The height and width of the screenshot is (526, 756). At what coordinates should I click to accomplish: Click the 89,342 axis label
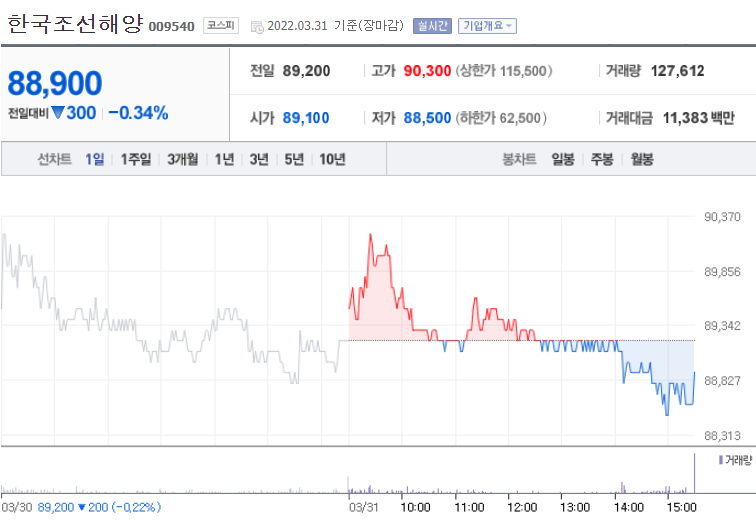coord(722,326)
